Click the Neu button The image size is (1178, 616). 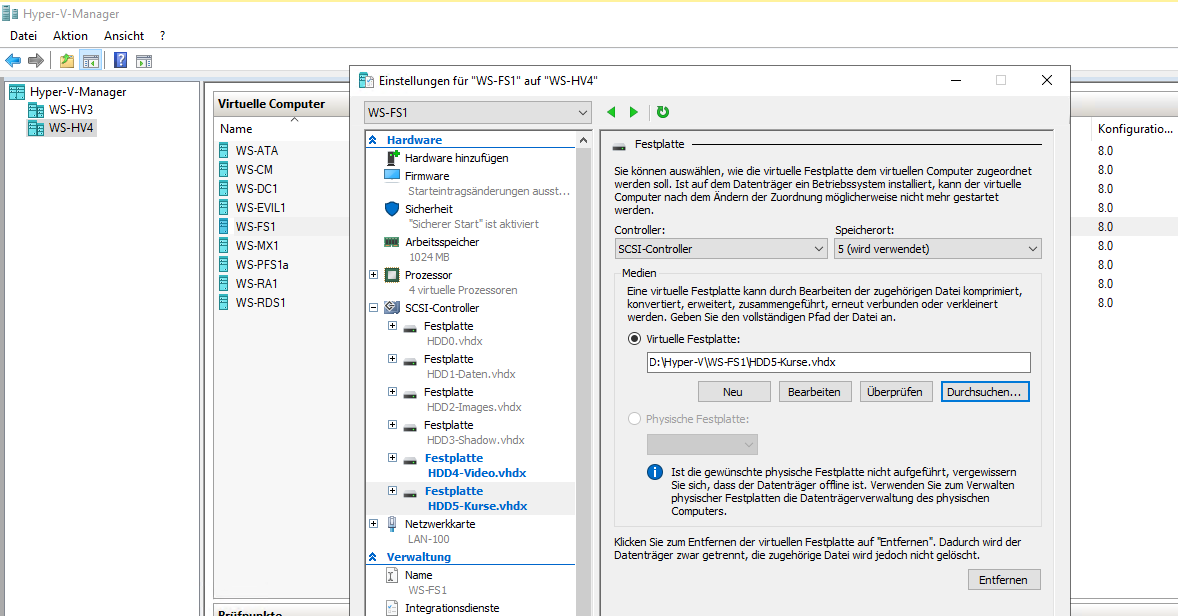(733, 392)
